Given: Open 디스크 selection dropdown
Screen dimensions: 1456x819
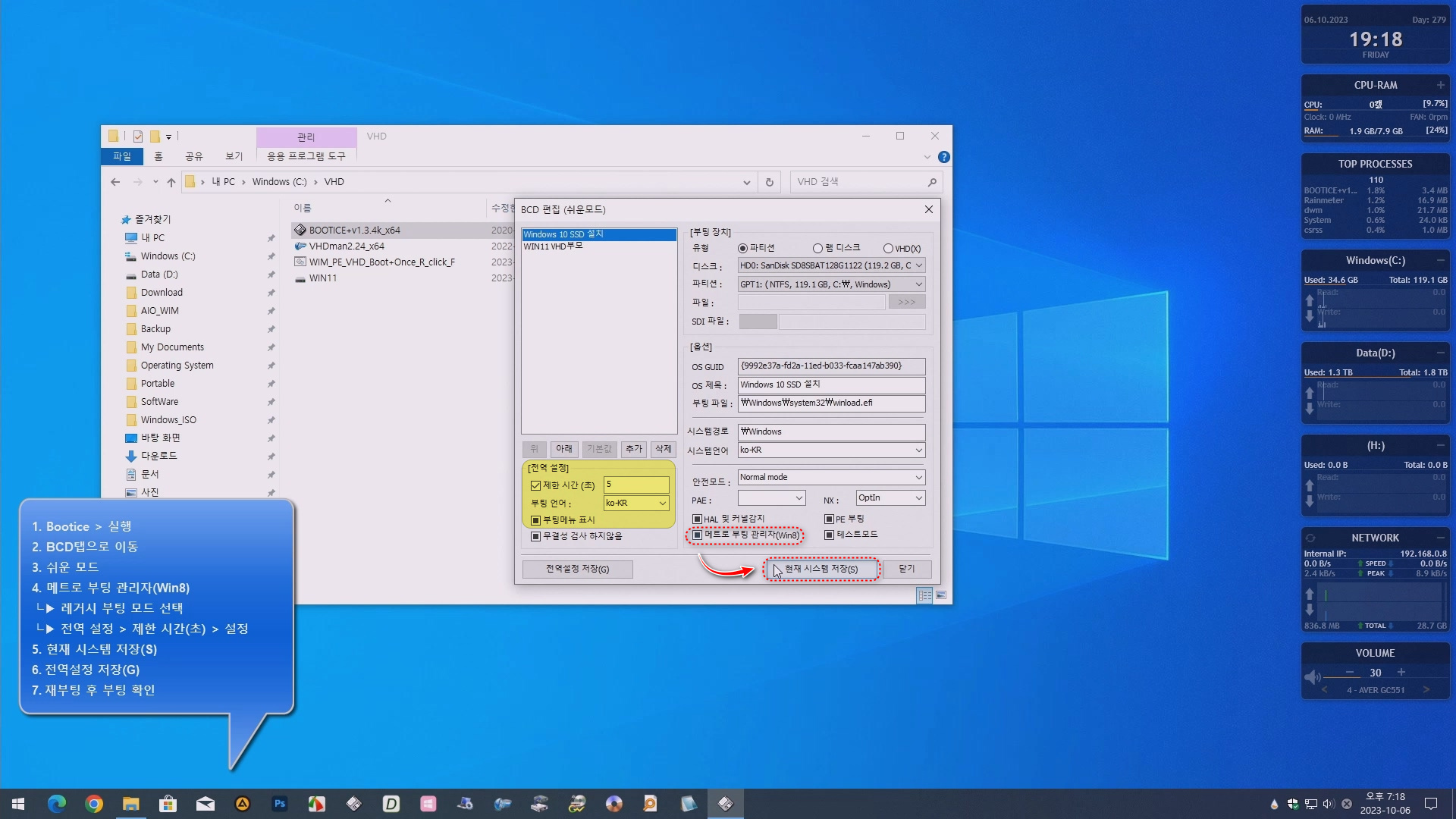Looking at the screenshot, I should coord(831,265).
